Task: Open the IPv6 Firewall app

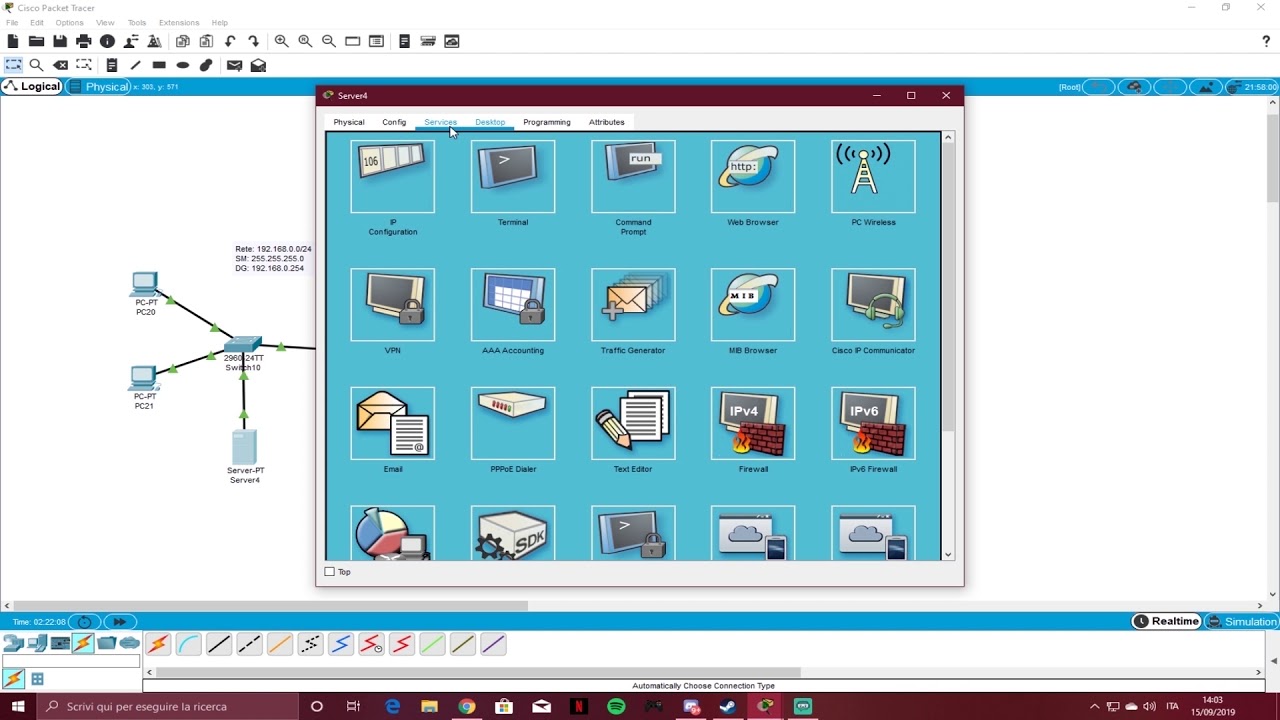Action: pyautogui.click(x=873, y=423)
